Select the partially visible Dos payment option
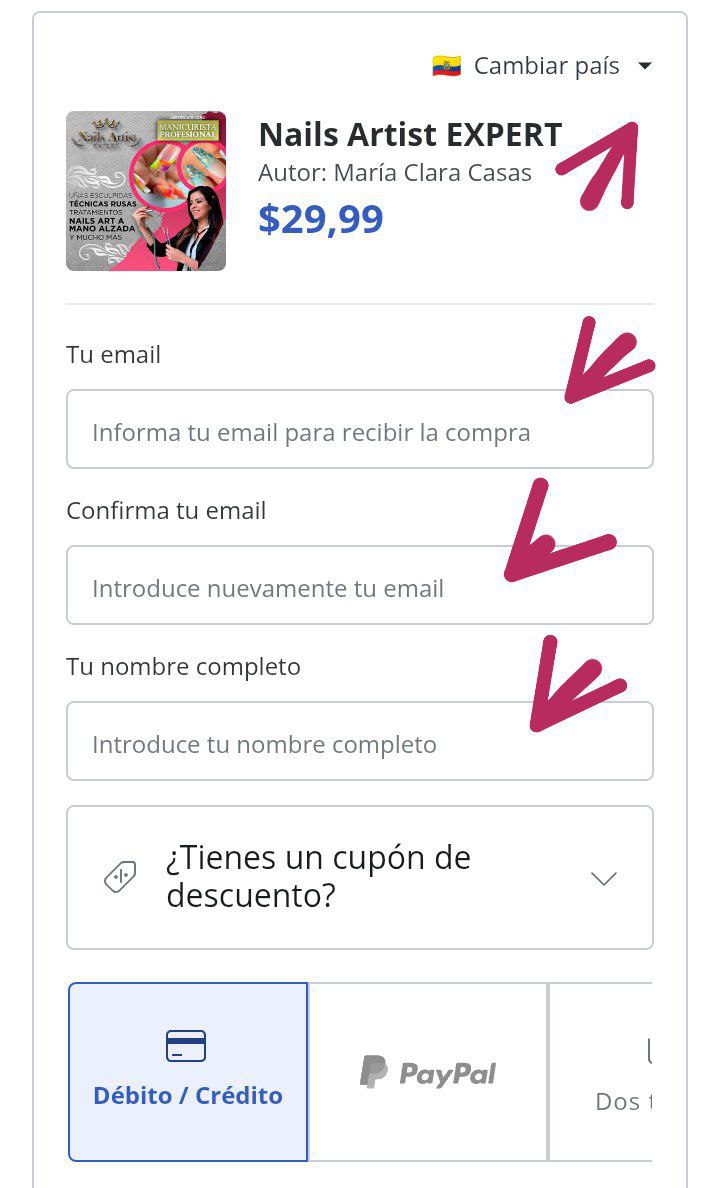Screen dimensions: 720x1188 coord(600,1072)
